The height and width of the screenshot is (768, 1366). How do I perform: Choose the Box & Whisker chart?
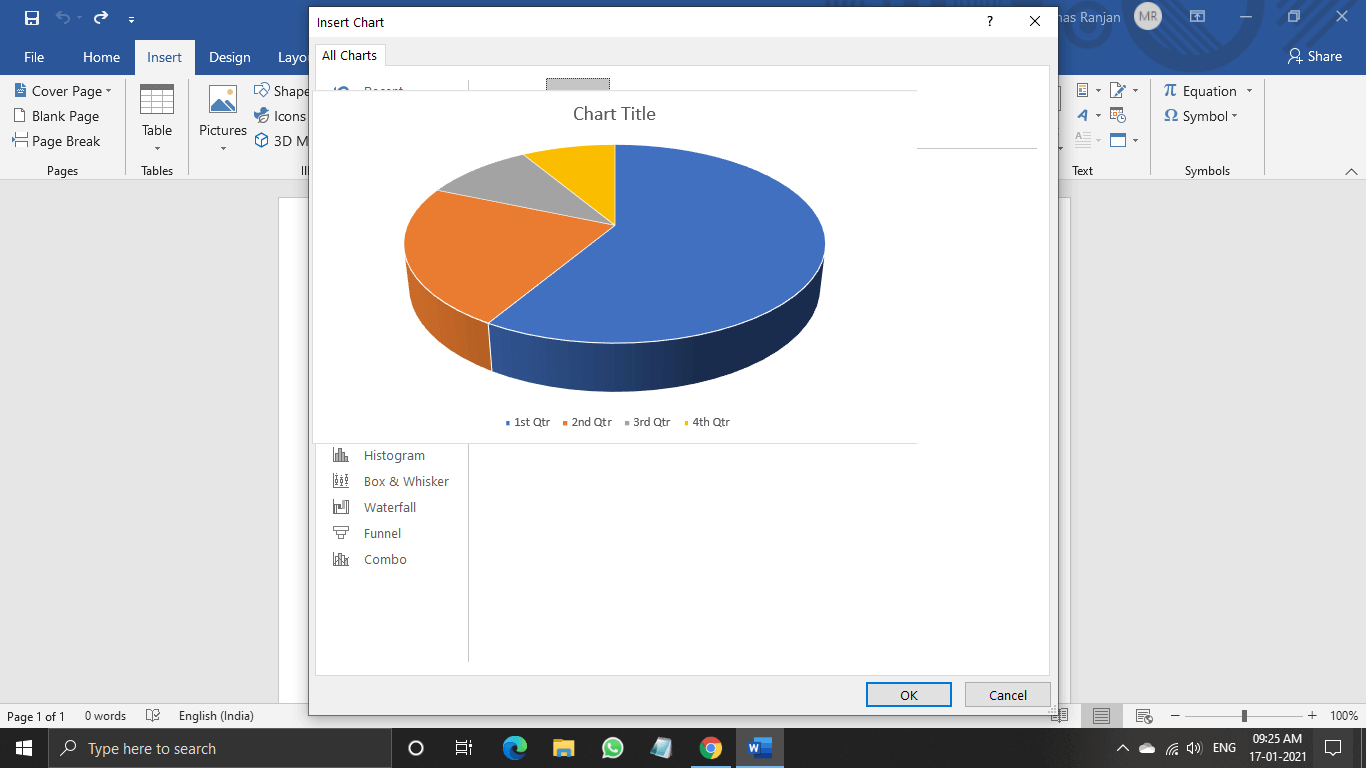405,481
